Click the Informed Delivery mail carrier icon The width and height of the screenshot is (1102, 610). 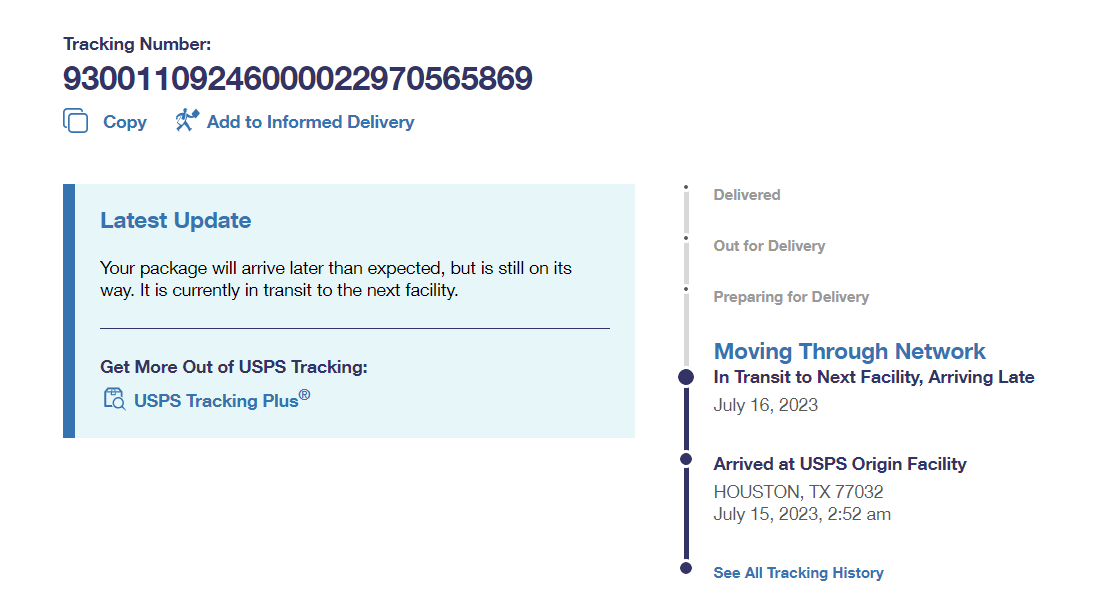[187, 121]
